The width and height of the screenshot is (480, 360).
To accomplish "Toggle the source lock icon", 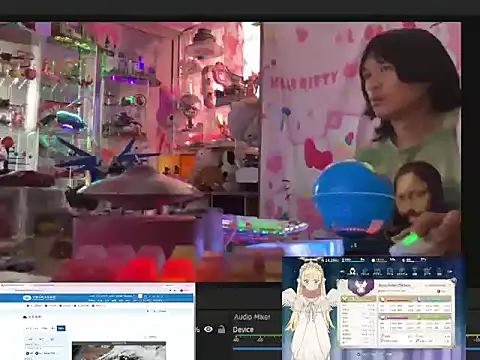I will 221,329.
